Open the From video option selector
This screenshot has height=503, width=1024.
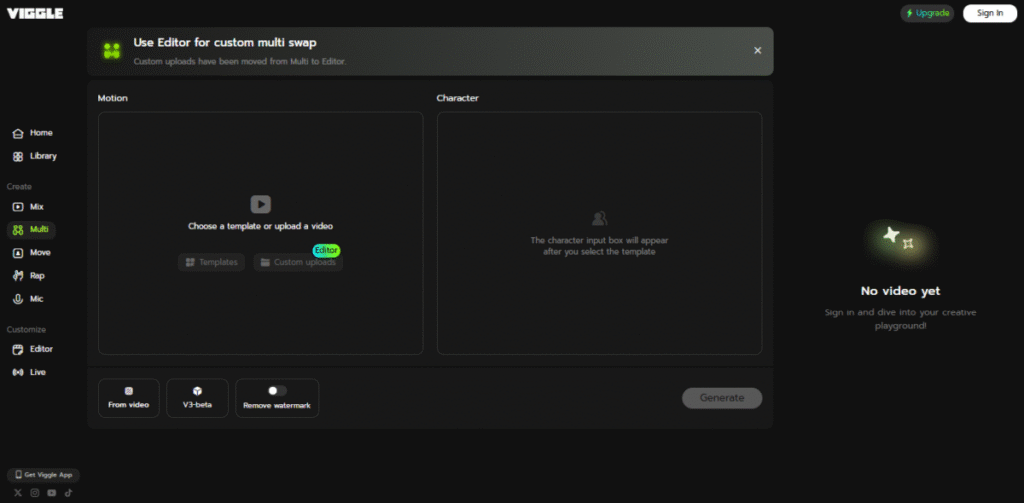129,398
